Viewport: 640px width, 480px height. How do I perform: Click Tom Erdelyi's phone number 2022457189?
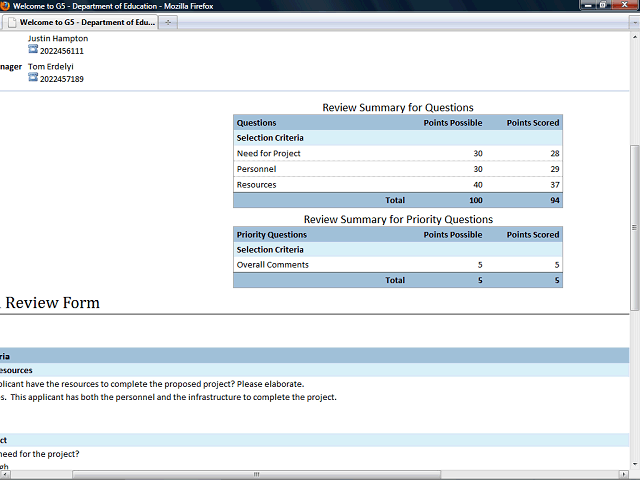click(x=62, y=79)
